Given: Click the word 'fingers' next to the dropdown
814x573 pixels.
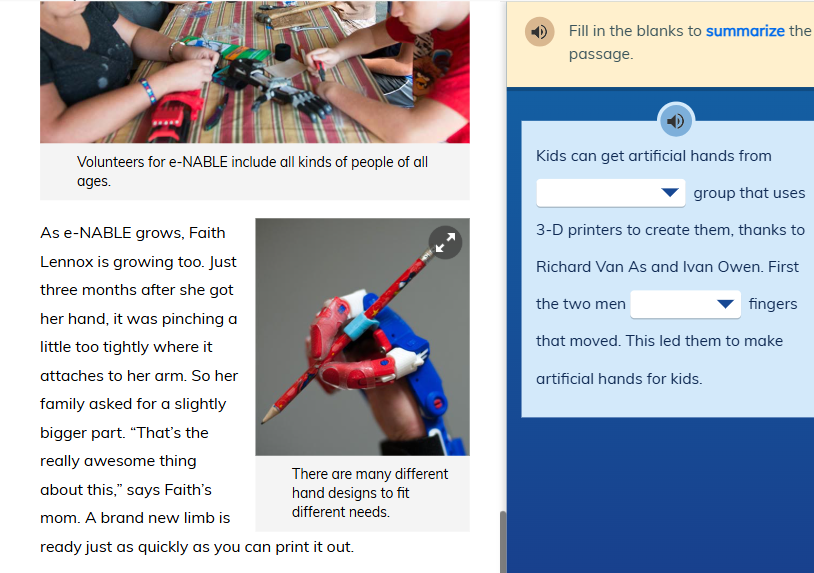Looking at the screenshot, I should (772, 304).
